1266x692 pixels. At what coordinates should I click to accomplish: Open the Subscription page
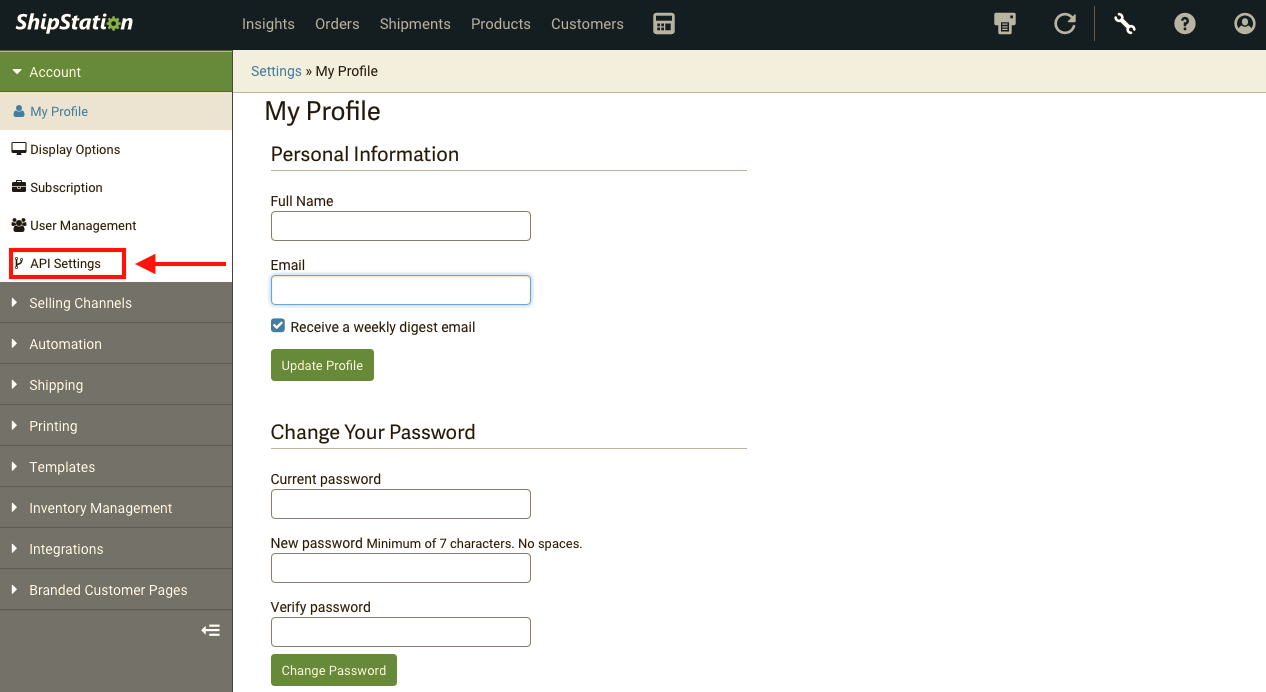(x=116, y=187)
